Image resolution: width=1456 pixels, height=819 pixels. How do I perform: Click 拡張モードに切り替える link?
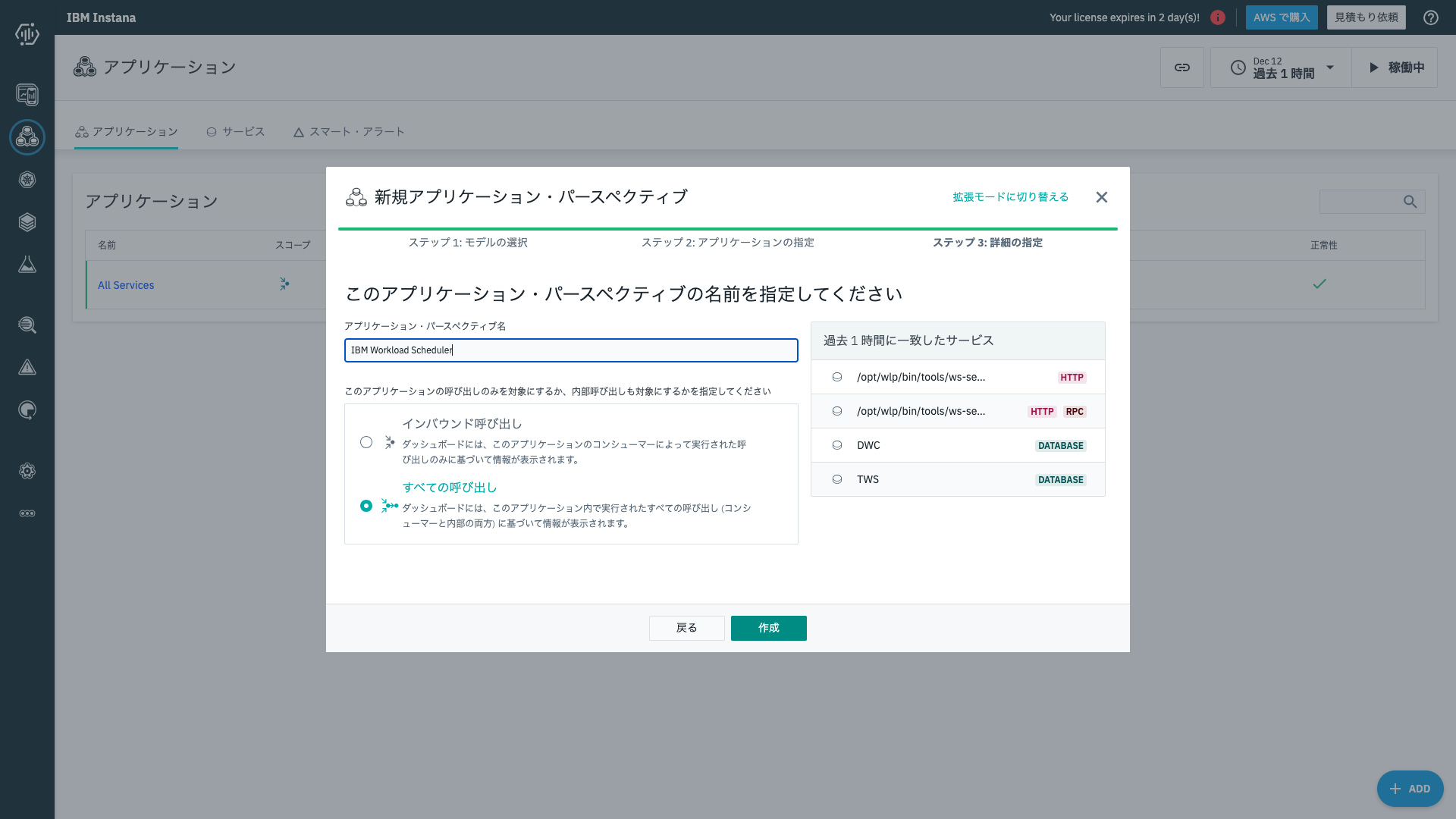pos(1009,196)
